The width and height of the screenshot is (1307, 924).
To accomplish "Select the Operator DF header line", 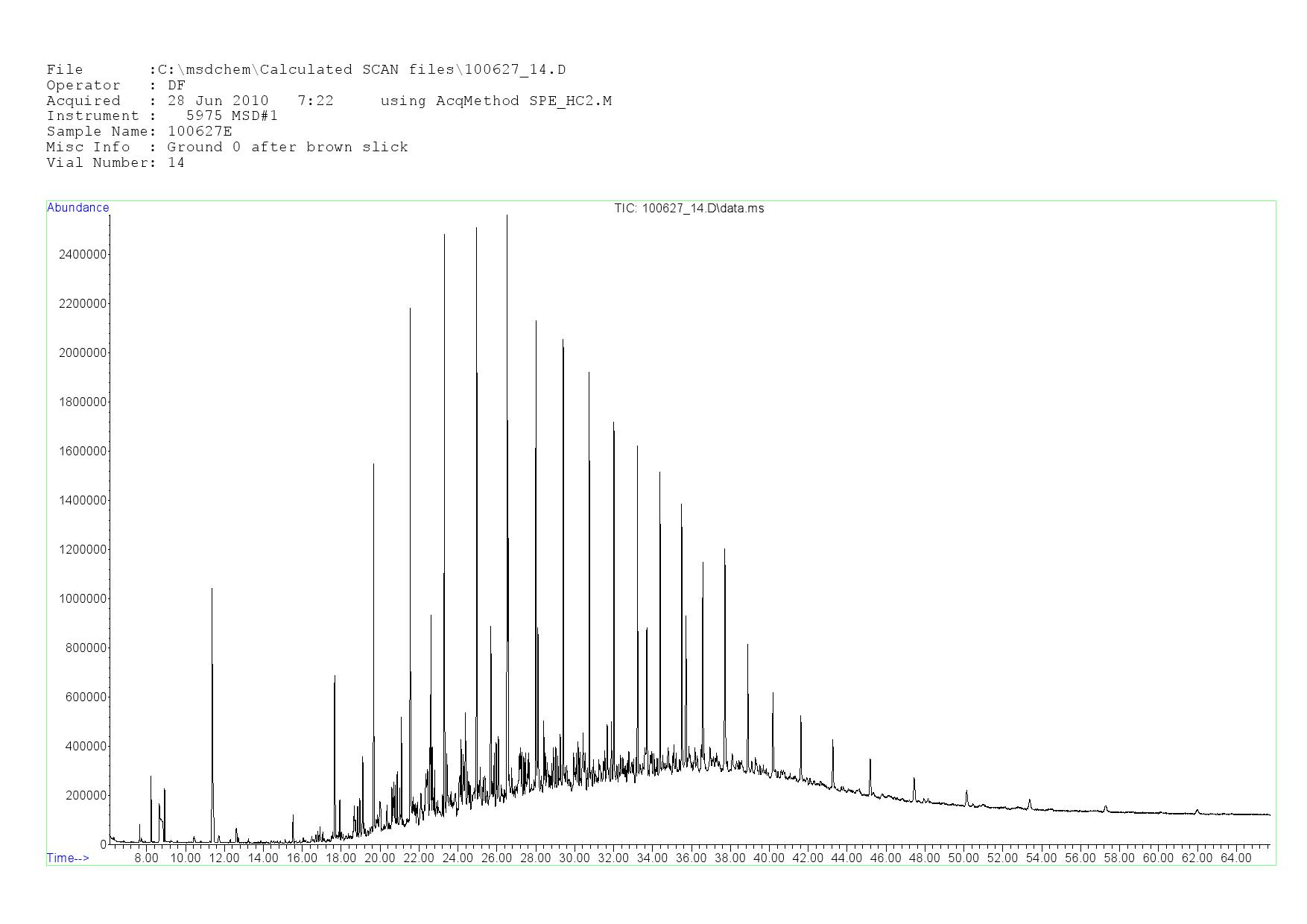I will 115,86.
